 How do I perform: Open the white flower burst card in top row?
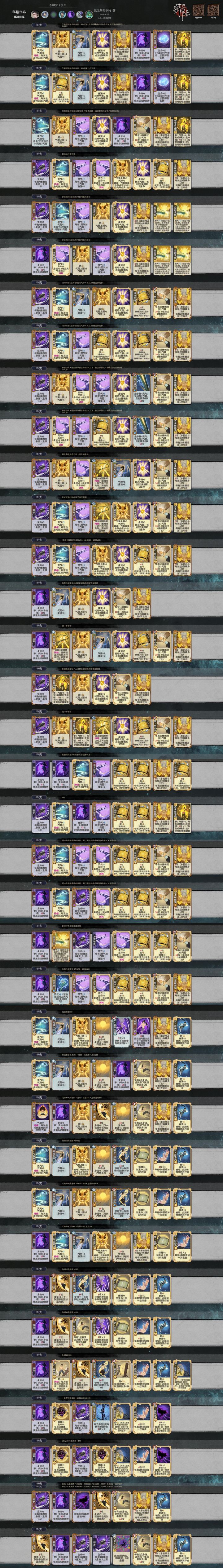101,45
